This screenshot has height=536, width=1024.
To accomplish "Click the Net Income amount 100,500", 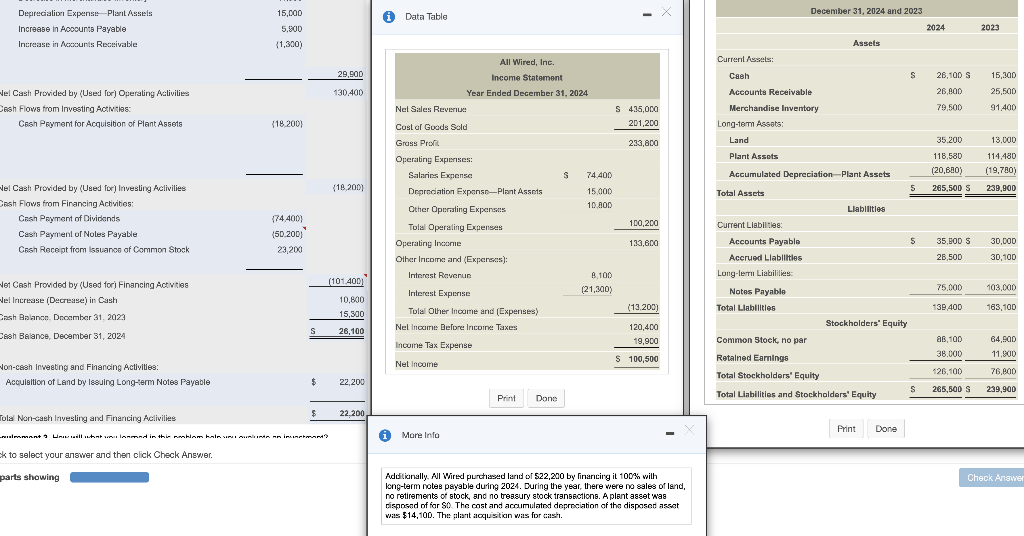I will pyautogui.click(x=643, y=359).
